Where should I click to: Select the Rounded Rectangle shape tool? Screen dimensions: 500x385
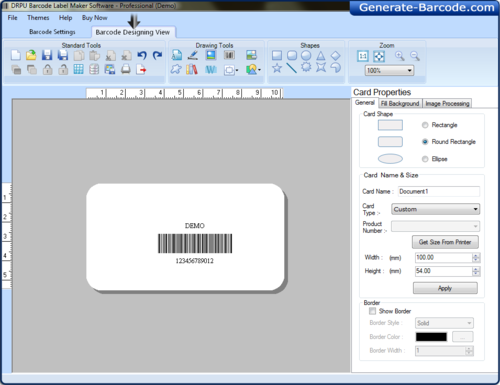click(x=292, y=55)
